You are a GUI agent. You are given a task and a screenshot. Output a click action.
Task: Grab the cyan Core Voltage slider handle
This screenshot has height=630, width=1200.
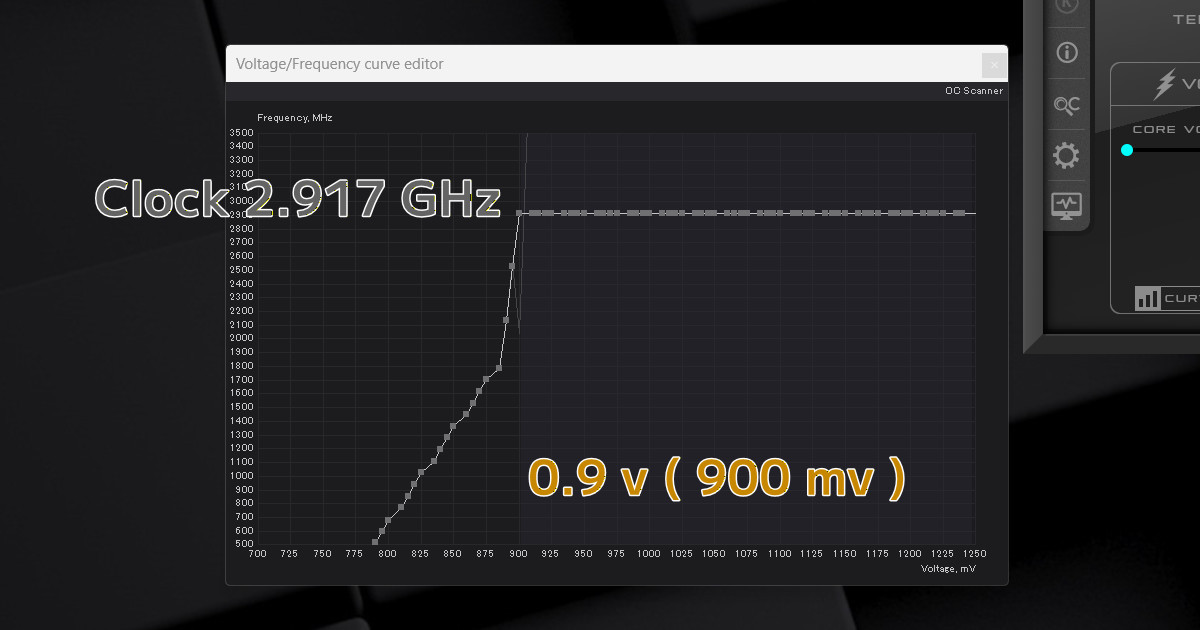(1127, 150)
